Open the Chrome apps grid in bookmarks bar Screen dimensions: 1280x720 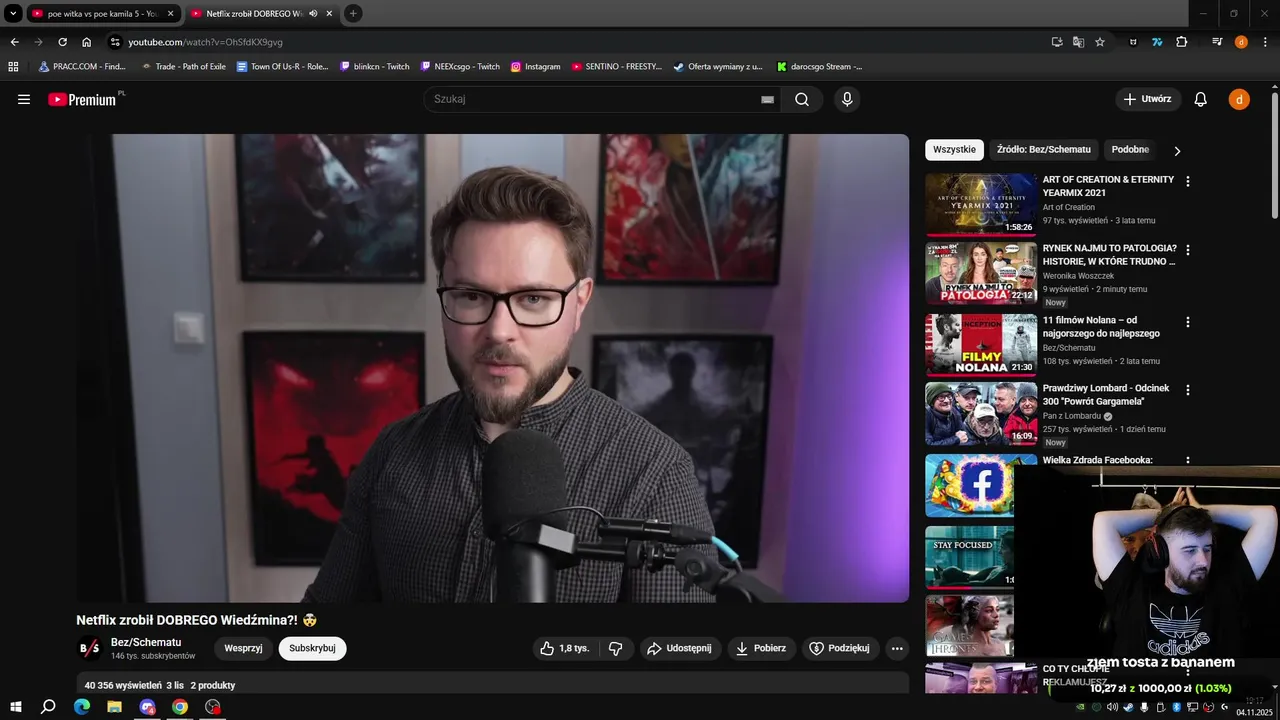tap(13, 66)
